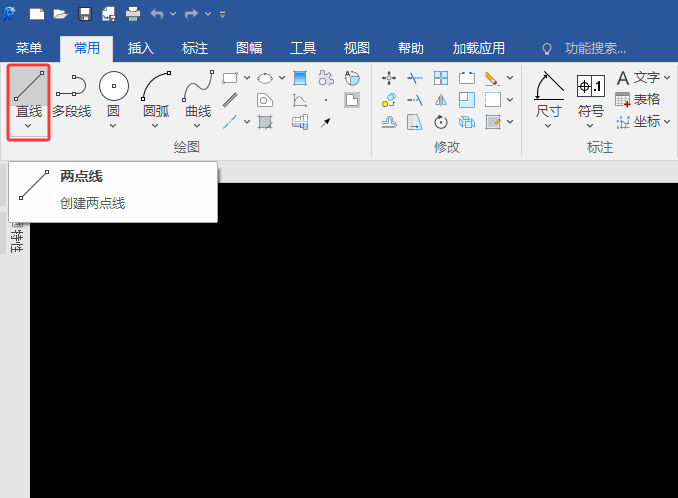The height and width of the screenshot is (498, 678).
Task: Click the shaft part drawing icon
Action: point(300,122)
